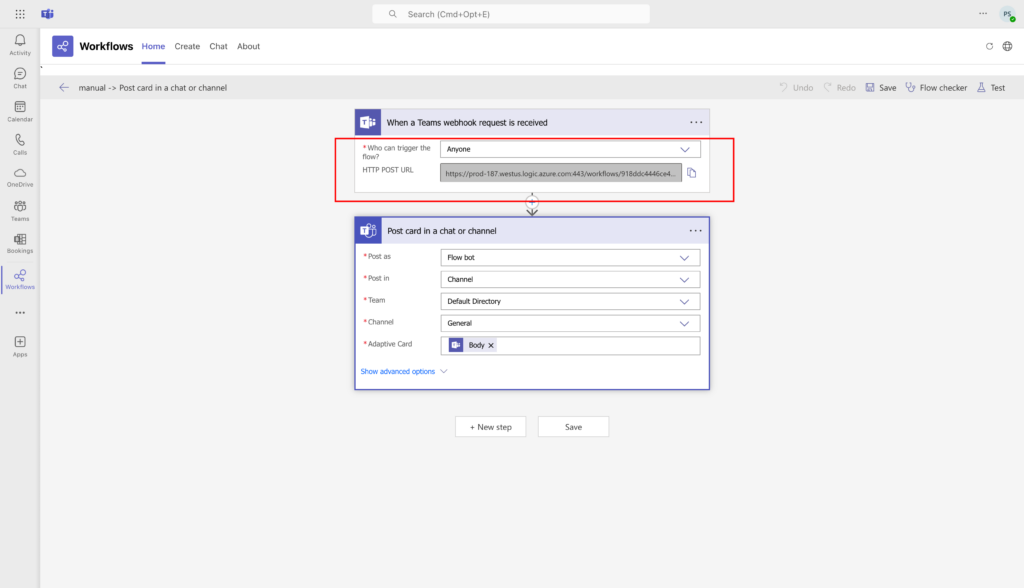
Task: Copy the HTTP POST URL using the copy icon
Action: (x=691, y=172)
